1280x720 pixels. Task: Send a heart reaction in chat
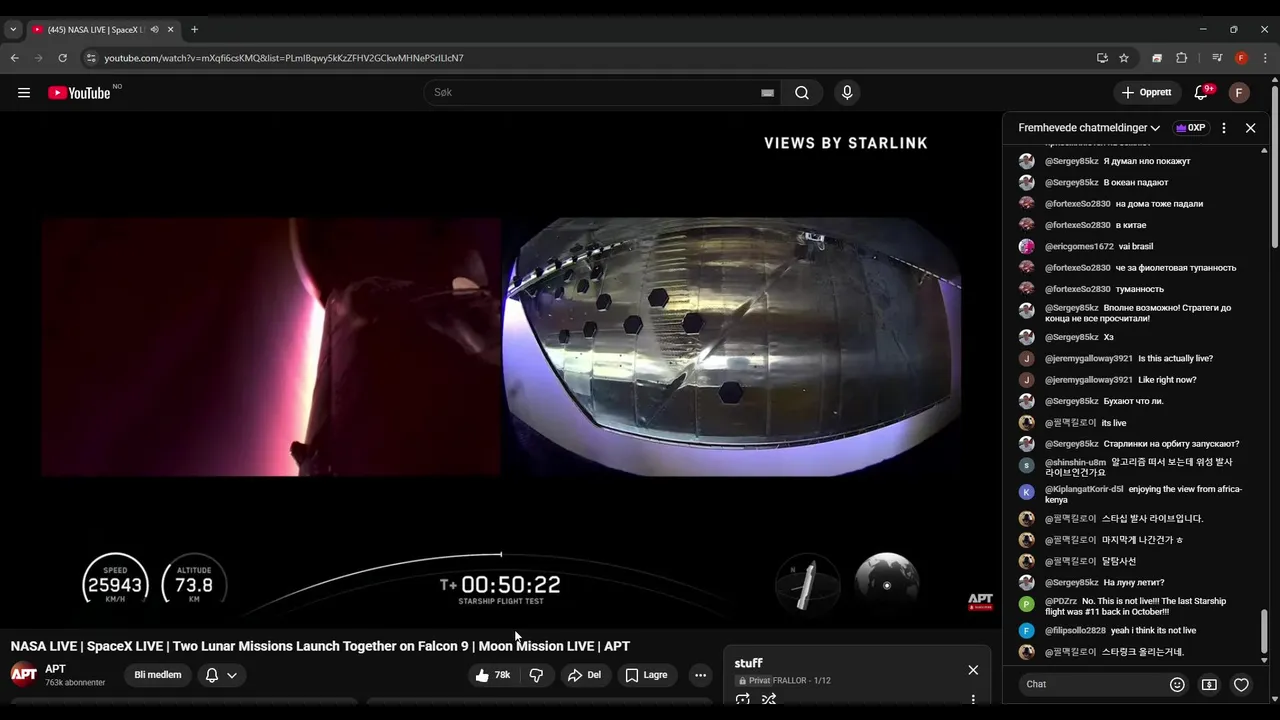1241,684
